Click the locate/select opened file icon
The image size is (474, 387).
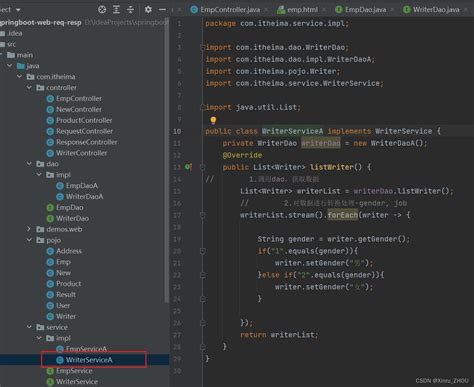(x=102, y=10)
